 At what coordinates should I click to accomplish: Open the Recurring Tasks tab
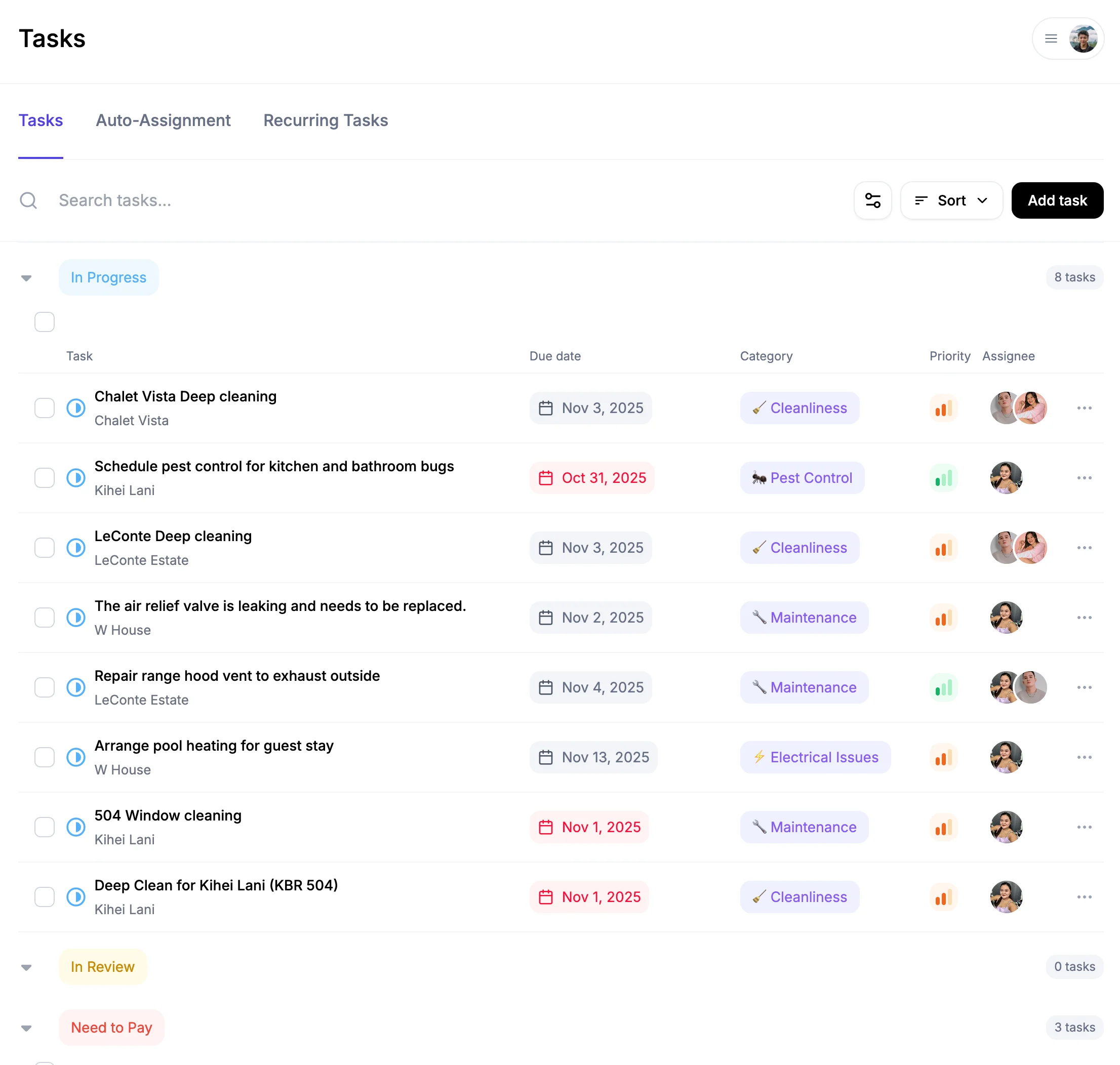[326, 120]
